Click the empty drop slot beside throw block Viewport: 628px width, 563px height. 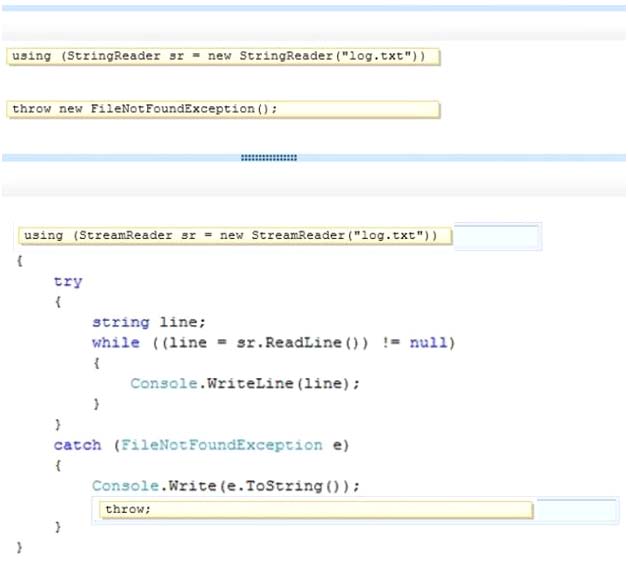pyautogui.click(x=577, y=510)
